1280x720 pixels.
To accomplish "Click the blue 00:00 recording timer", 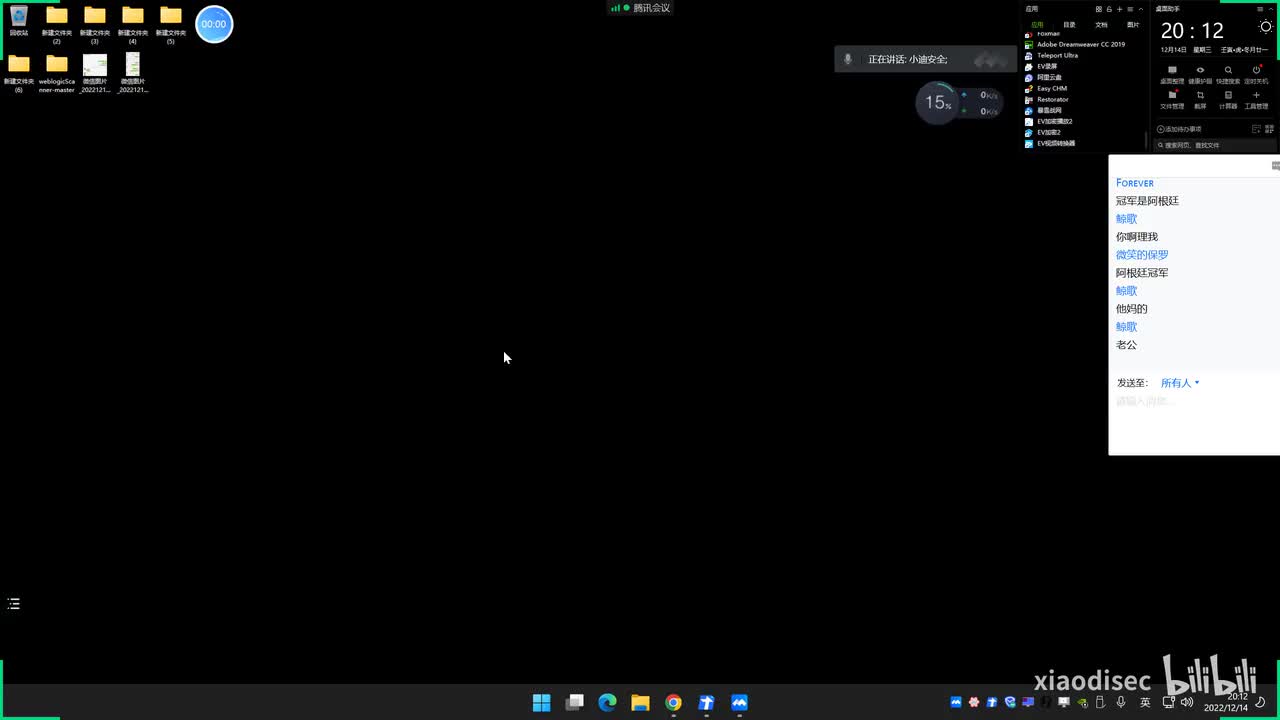I will coord(214,24).
